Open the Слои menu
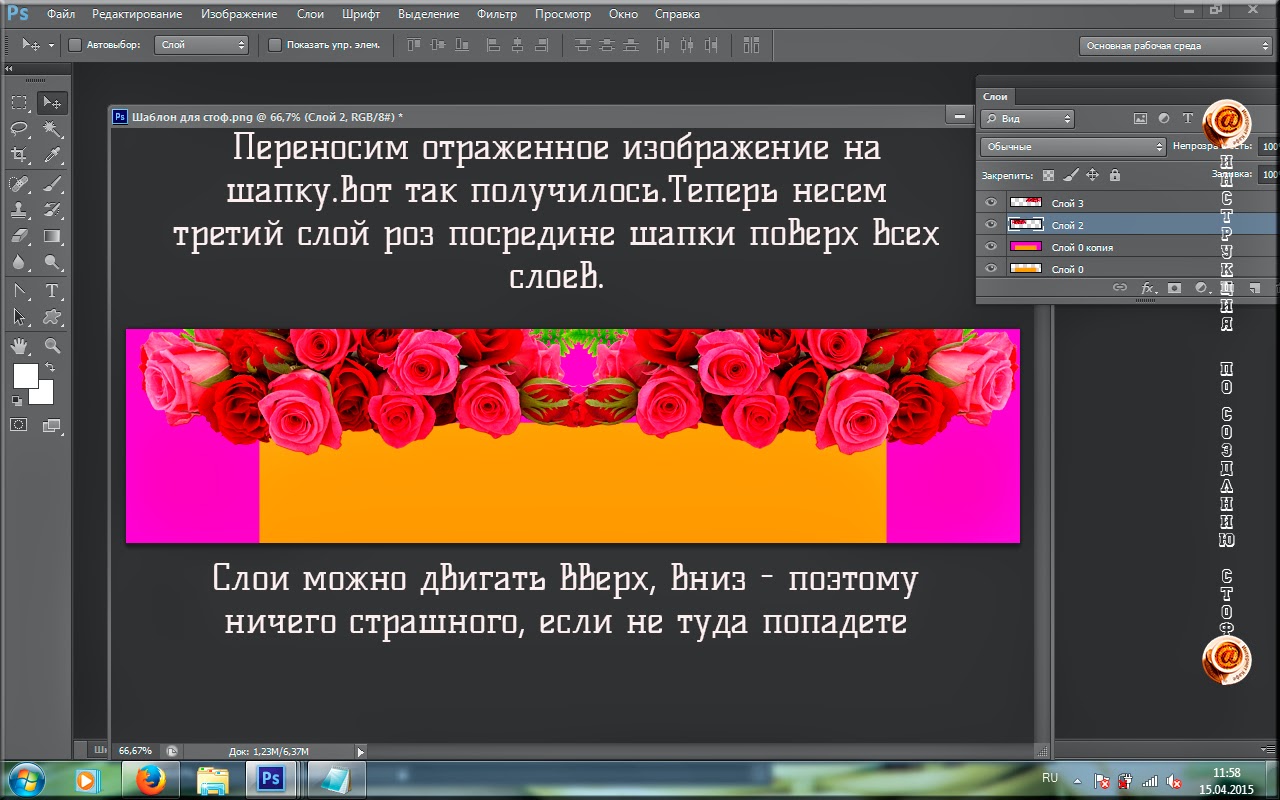1280x800 pixels. [310, 14]
